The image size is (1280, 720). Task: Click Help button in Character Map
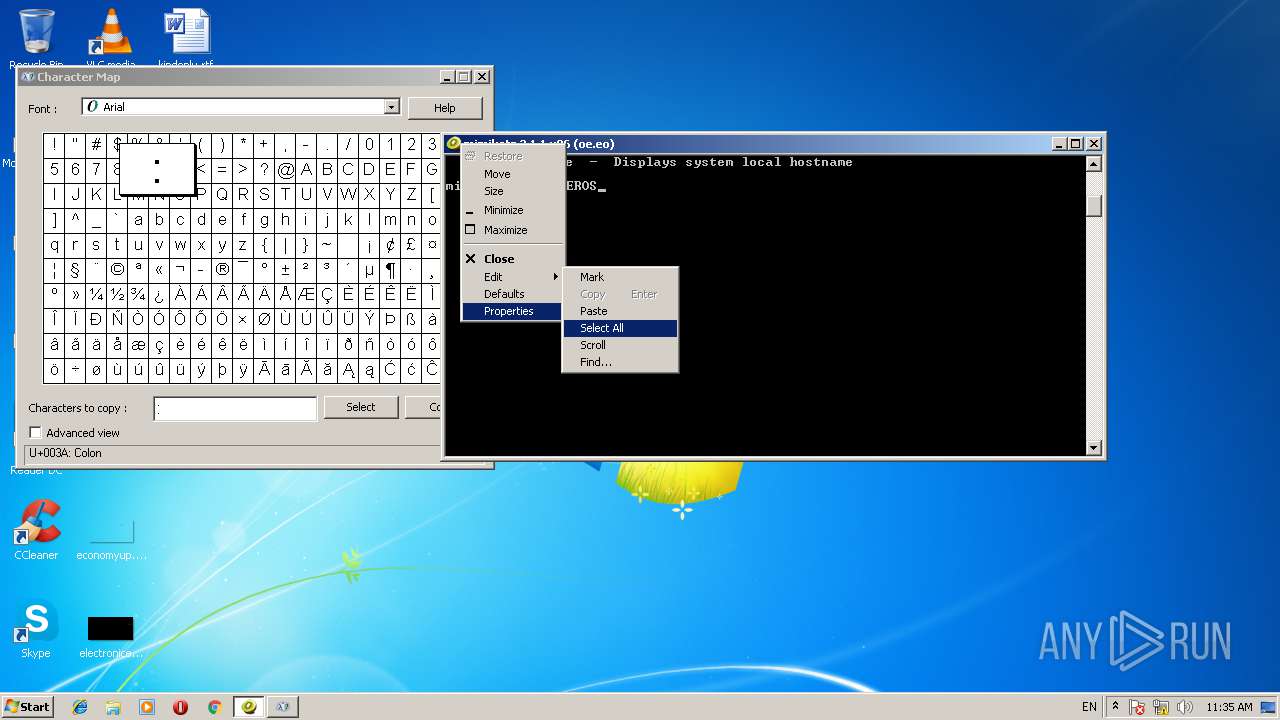[x=445, y=108]
